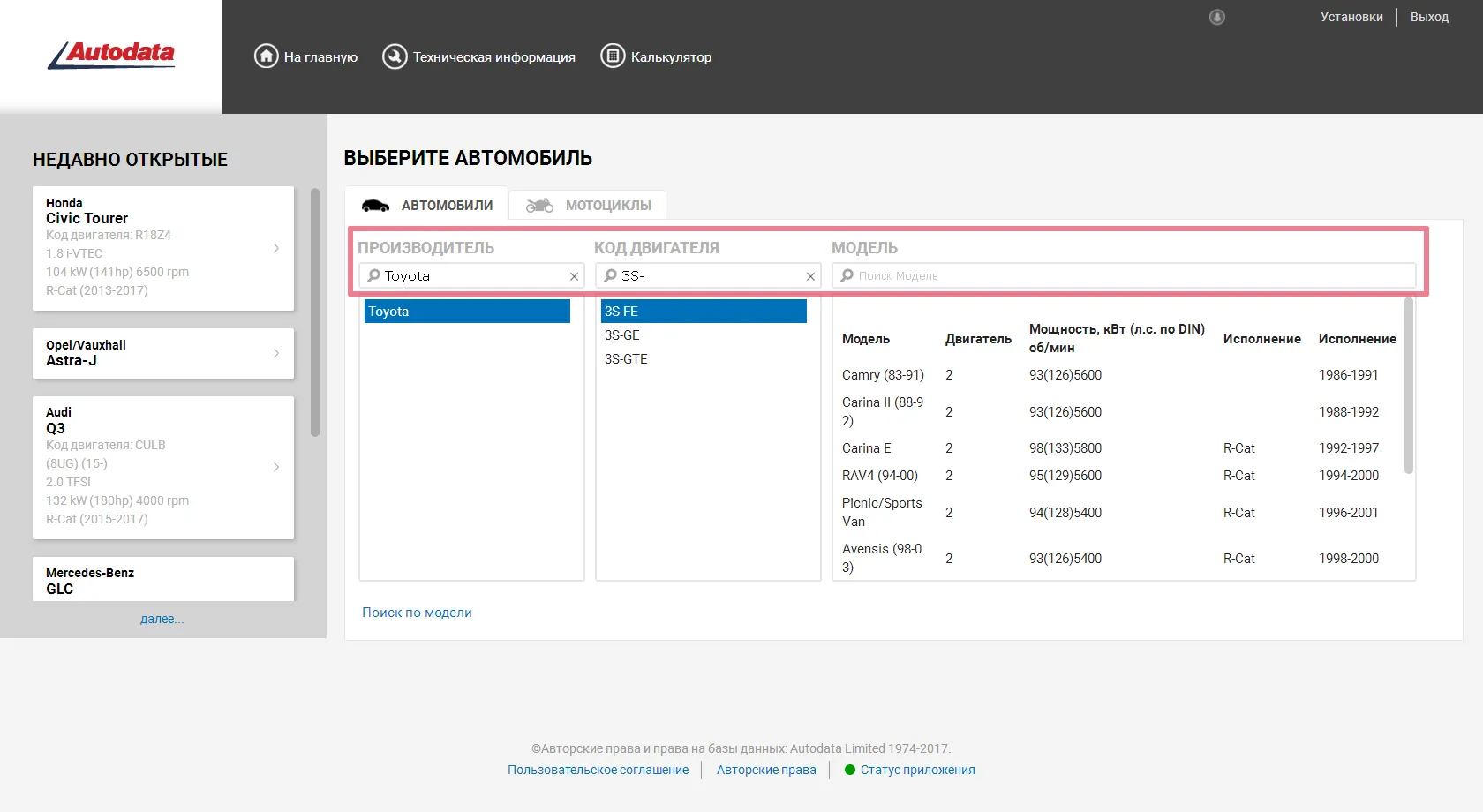Select Toyota in manufacturer list
The height and width of the screenshot is (812, 1483).
[467, 312]
